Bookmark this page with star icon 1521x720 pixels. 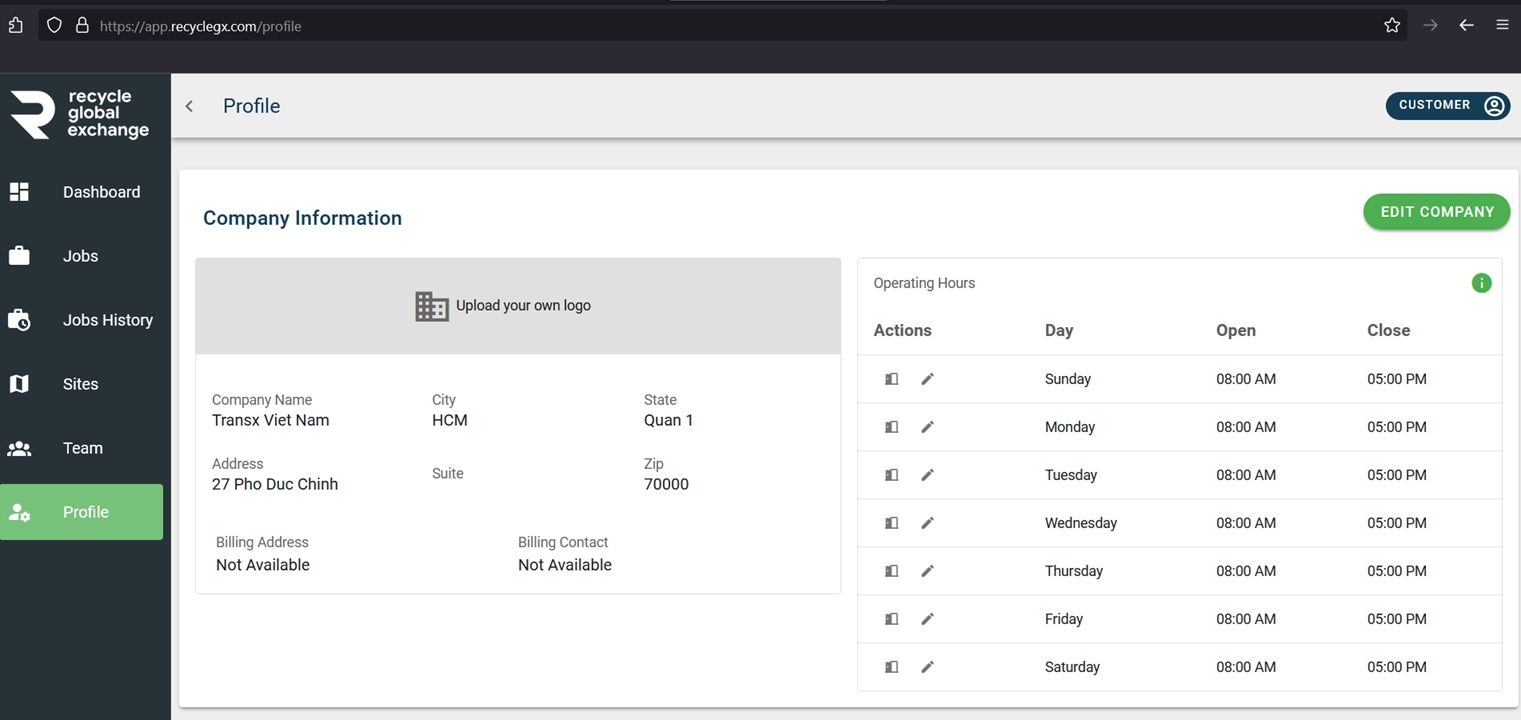[x=1392, y=26]
